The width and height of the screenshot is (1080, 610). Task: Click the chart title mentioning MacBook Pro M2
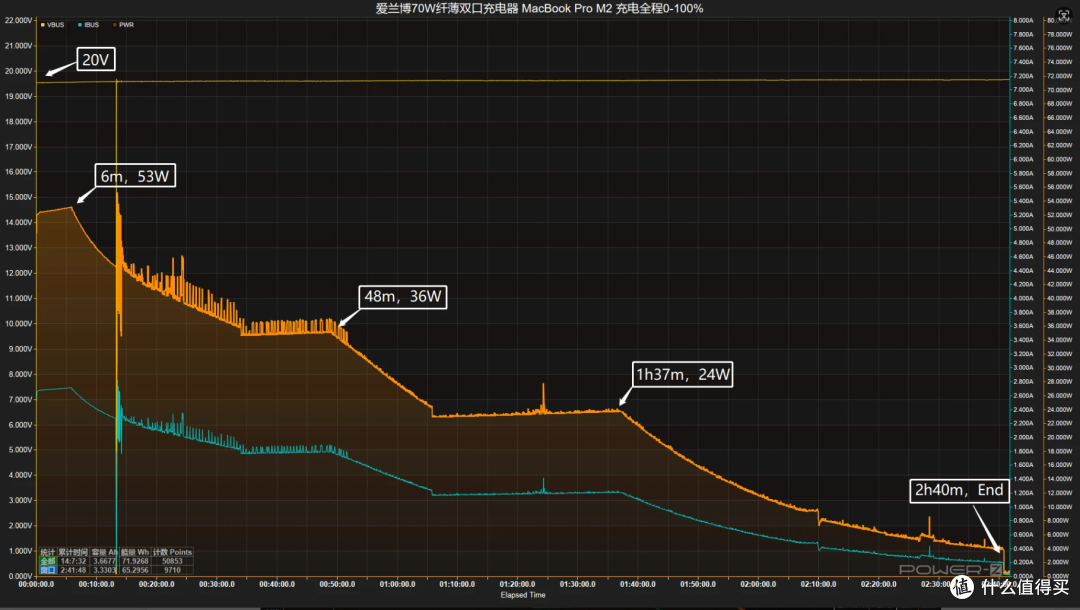click(539, 8)
